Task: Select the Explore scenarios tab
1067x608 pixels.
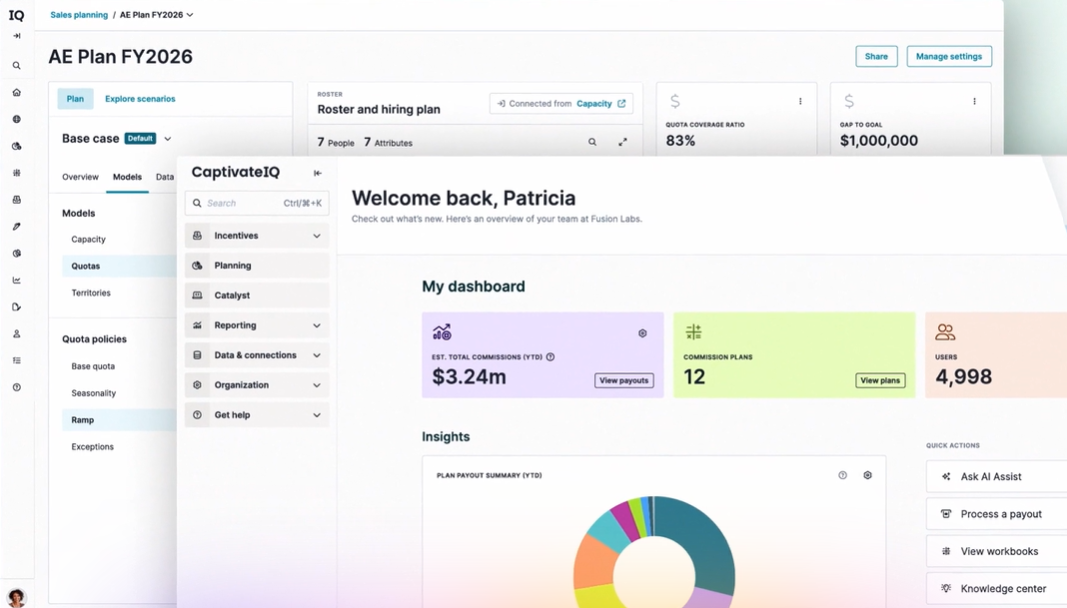Action: click(x=140, y=99)
